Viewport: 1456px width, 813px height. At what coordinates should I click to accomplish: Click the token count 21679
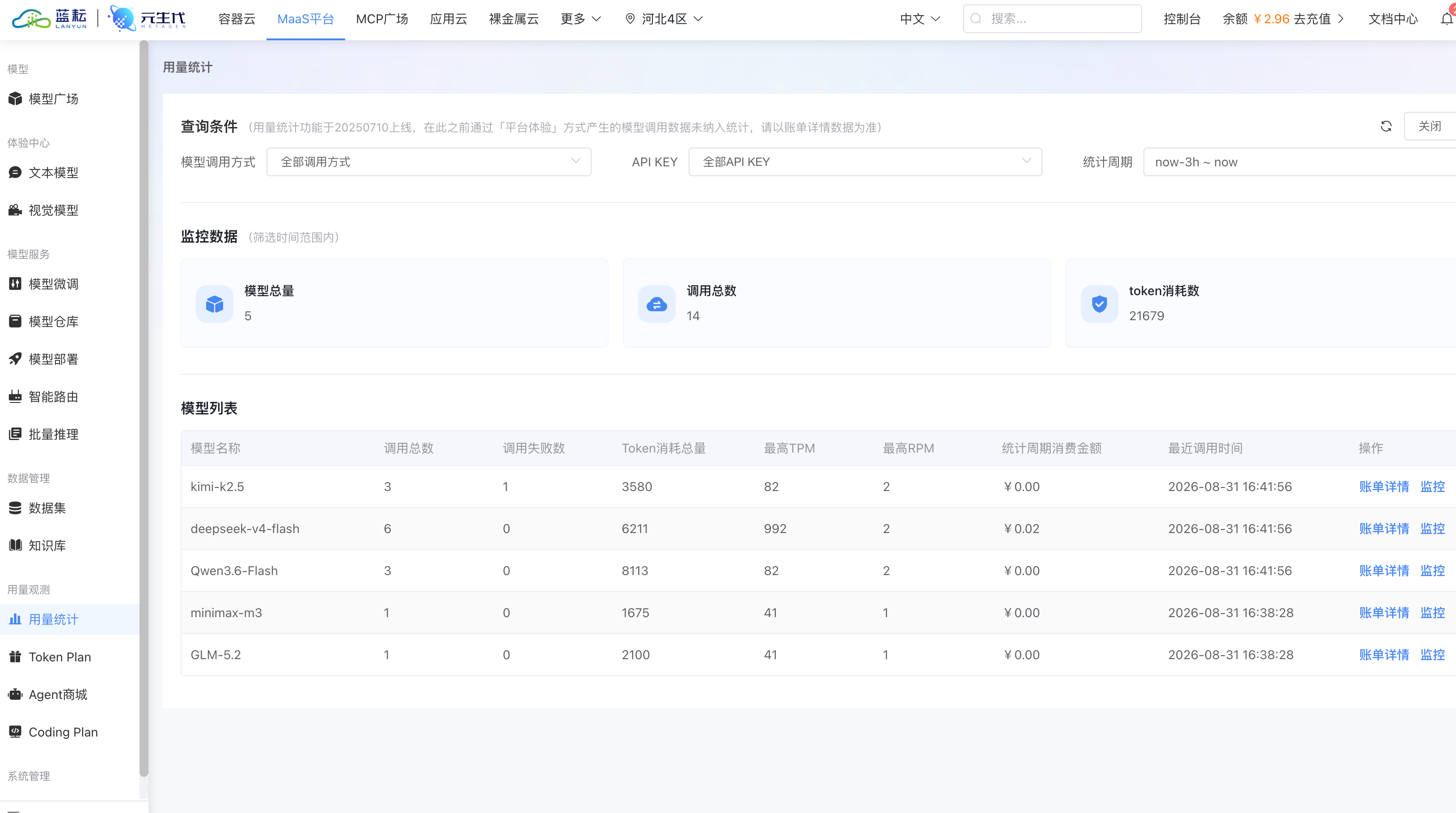[1147, 316]
